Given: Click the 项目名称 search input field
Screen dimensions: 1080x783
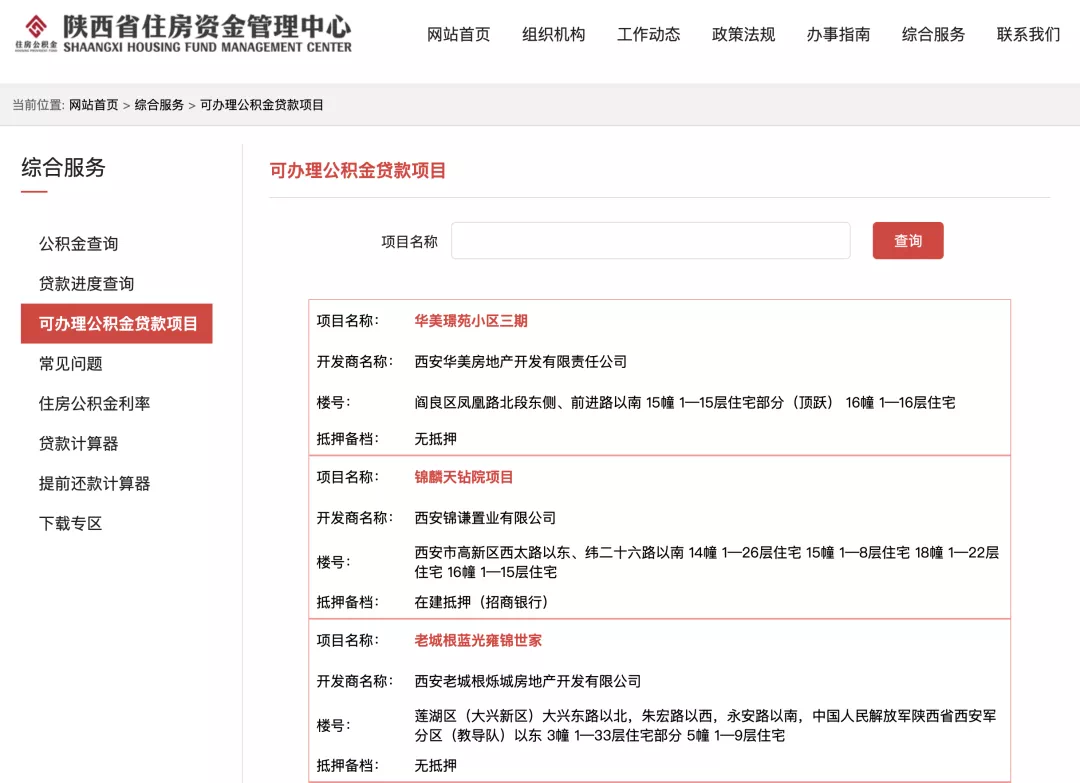Looking at the screenshot, I should (x=650, y=241).
